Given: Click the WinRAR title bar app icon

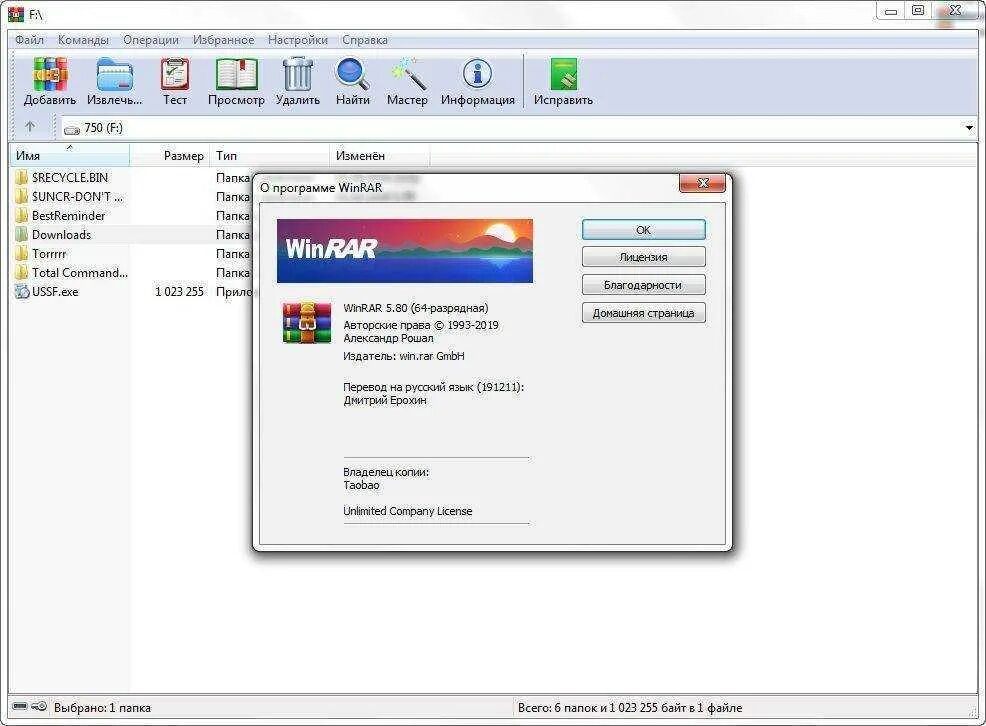Looking at the screenshot, I should tap(16, 13).
